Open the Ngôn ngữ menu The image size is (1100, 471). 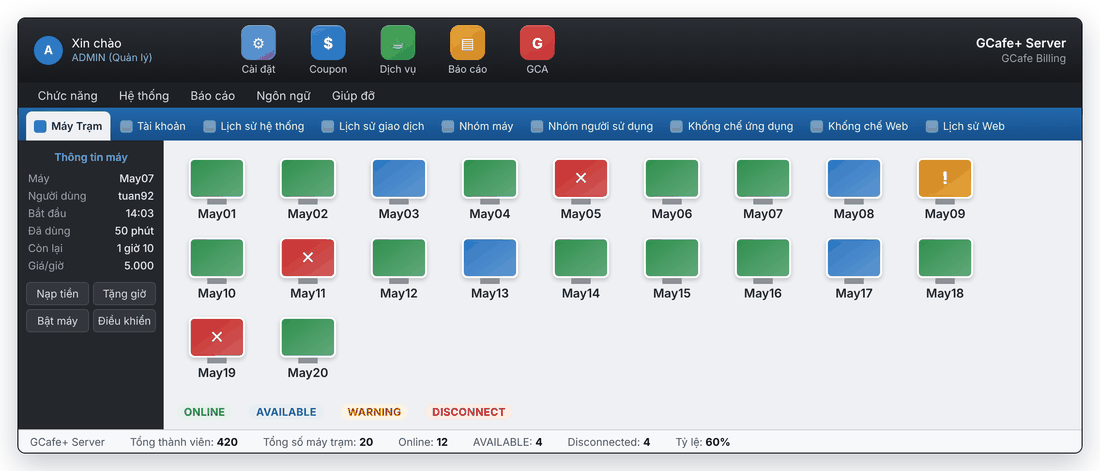pos(283,95)
